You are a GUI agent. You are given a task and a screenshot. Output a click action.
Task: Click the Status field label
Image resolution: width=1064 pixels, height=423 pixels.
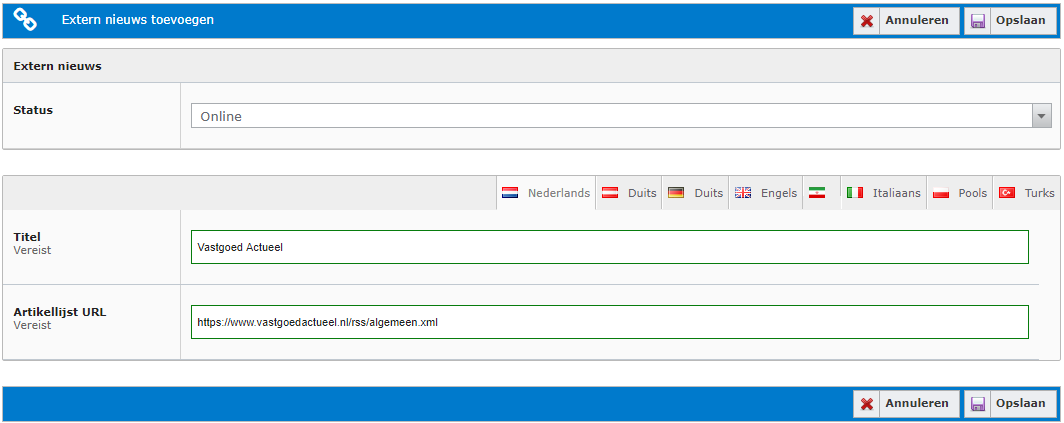(33, 110)
